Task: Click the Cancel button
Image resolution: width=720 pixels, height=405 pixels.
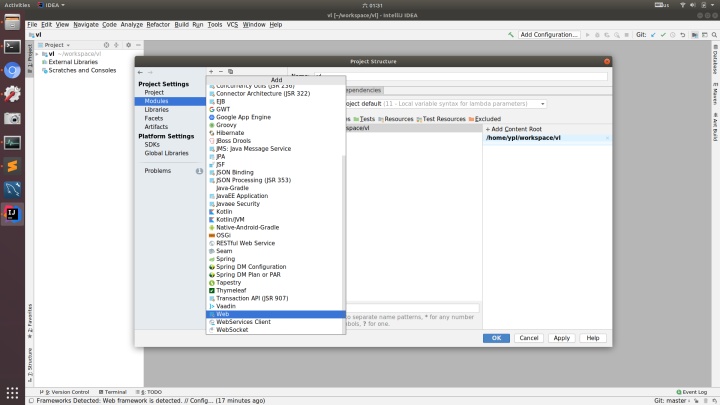Action: 529,338
